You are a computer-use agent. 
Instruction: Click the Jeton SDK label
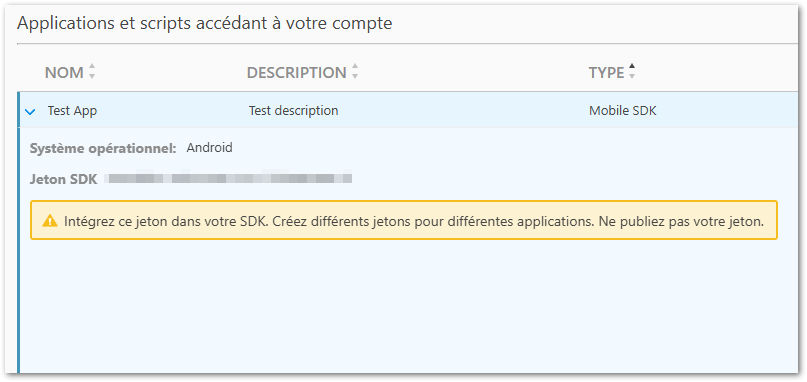[x=63, y=179]
